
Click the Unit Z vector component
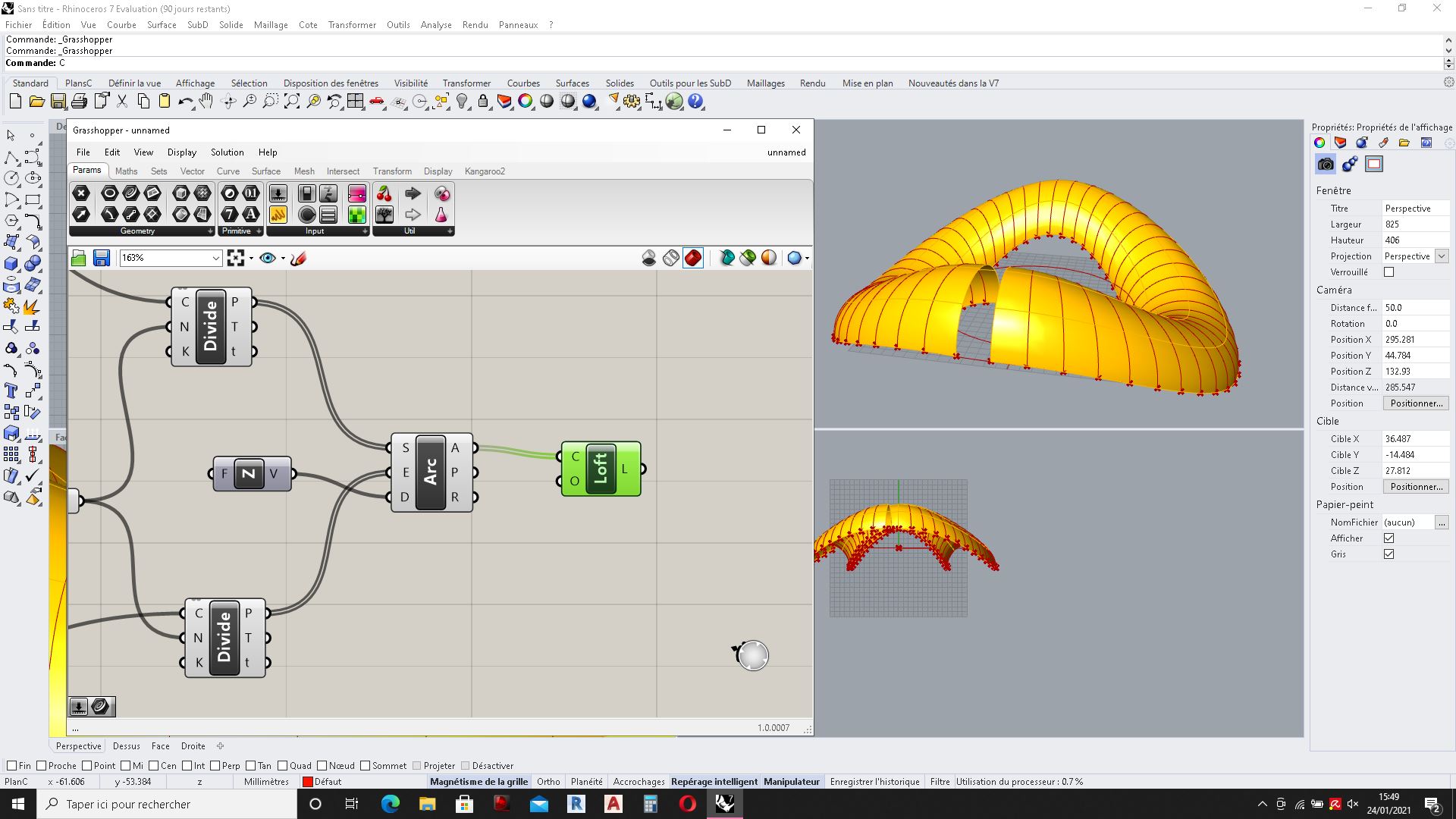(x=252, y=474)
